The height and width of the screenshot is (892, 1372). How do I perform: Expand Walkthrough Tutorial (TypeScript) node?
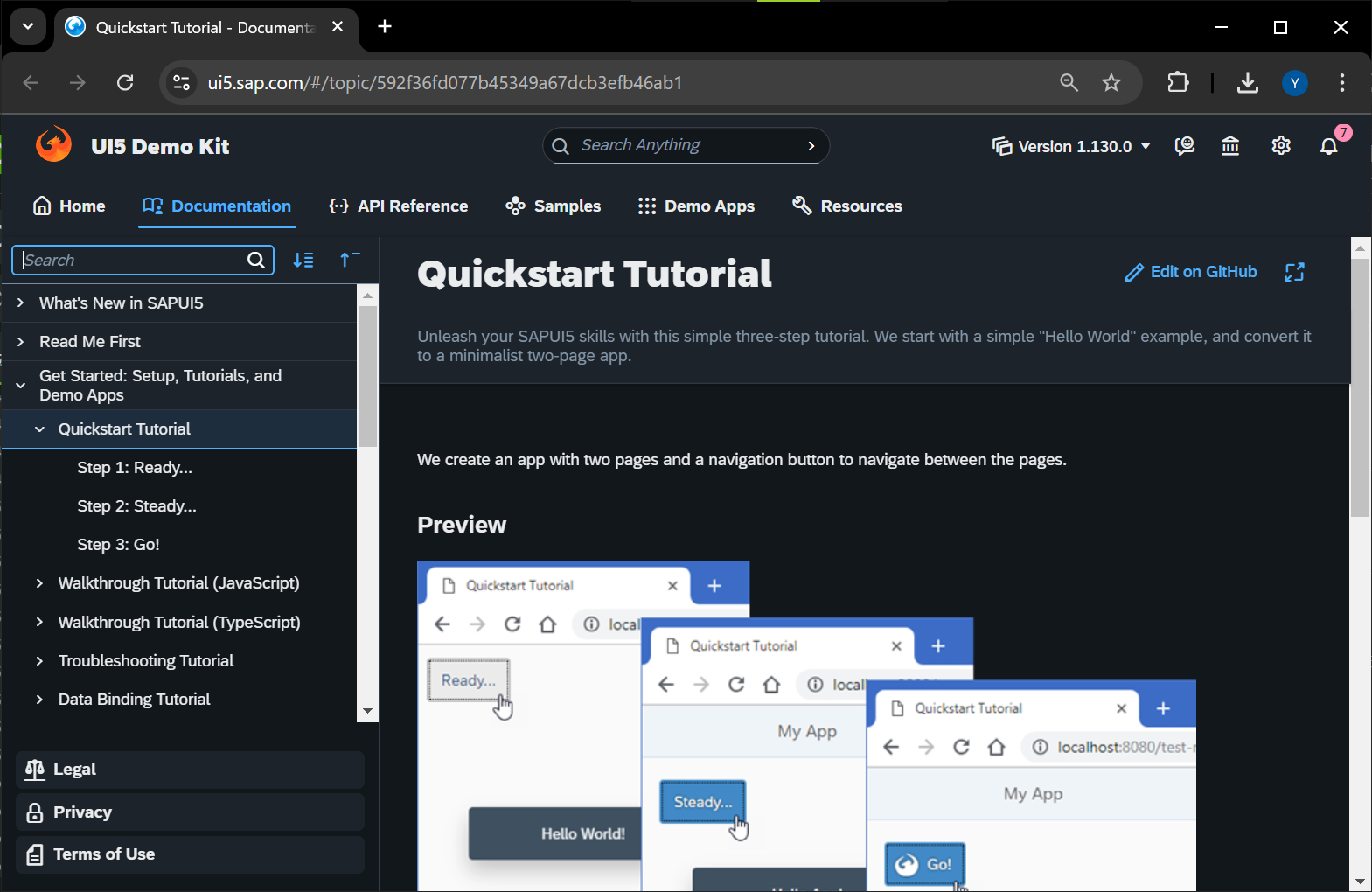click(x=39, y=622)
